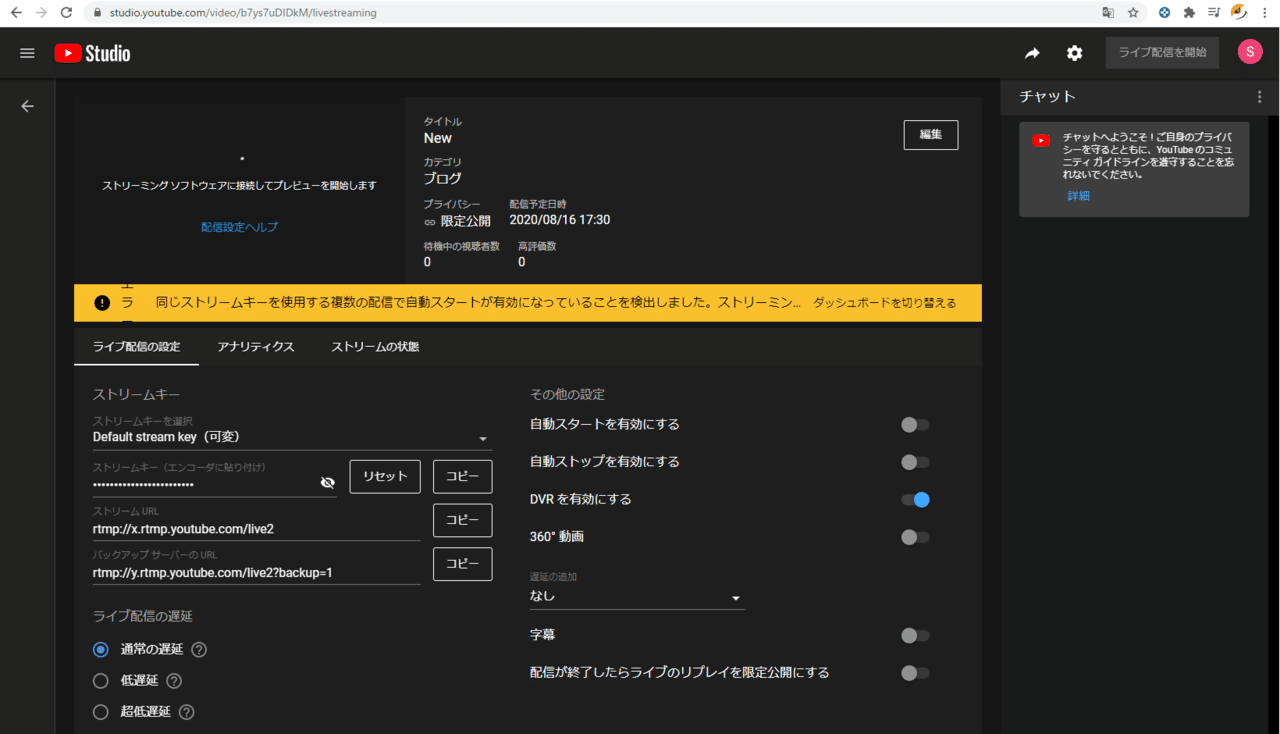This screenshot has width=1280, height=734.
Task: Open the account avatar menu
Action: point(1250,52)
